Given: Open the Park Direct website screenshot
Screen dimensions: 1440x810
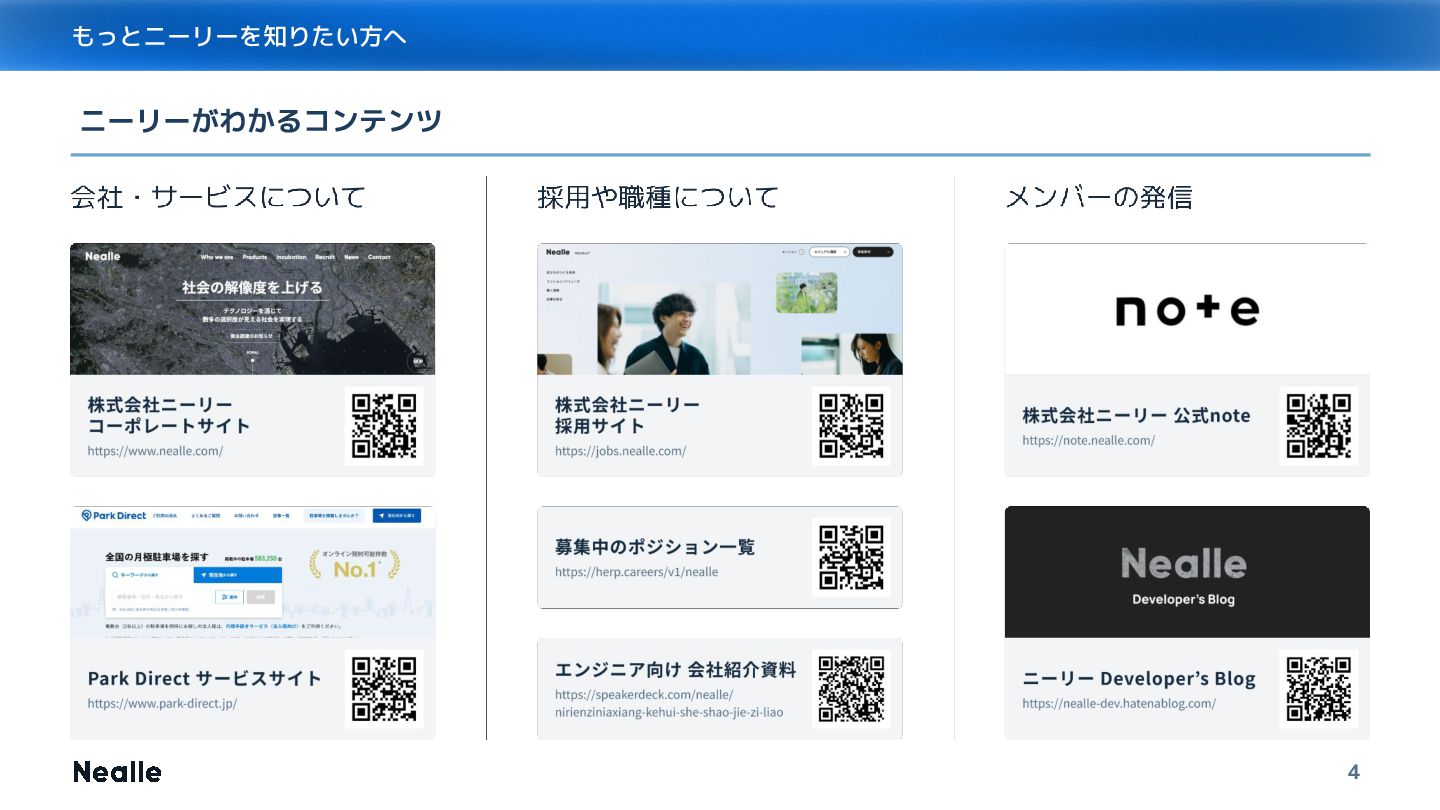Looking at the screenshot, I should [x=252, y=572].
